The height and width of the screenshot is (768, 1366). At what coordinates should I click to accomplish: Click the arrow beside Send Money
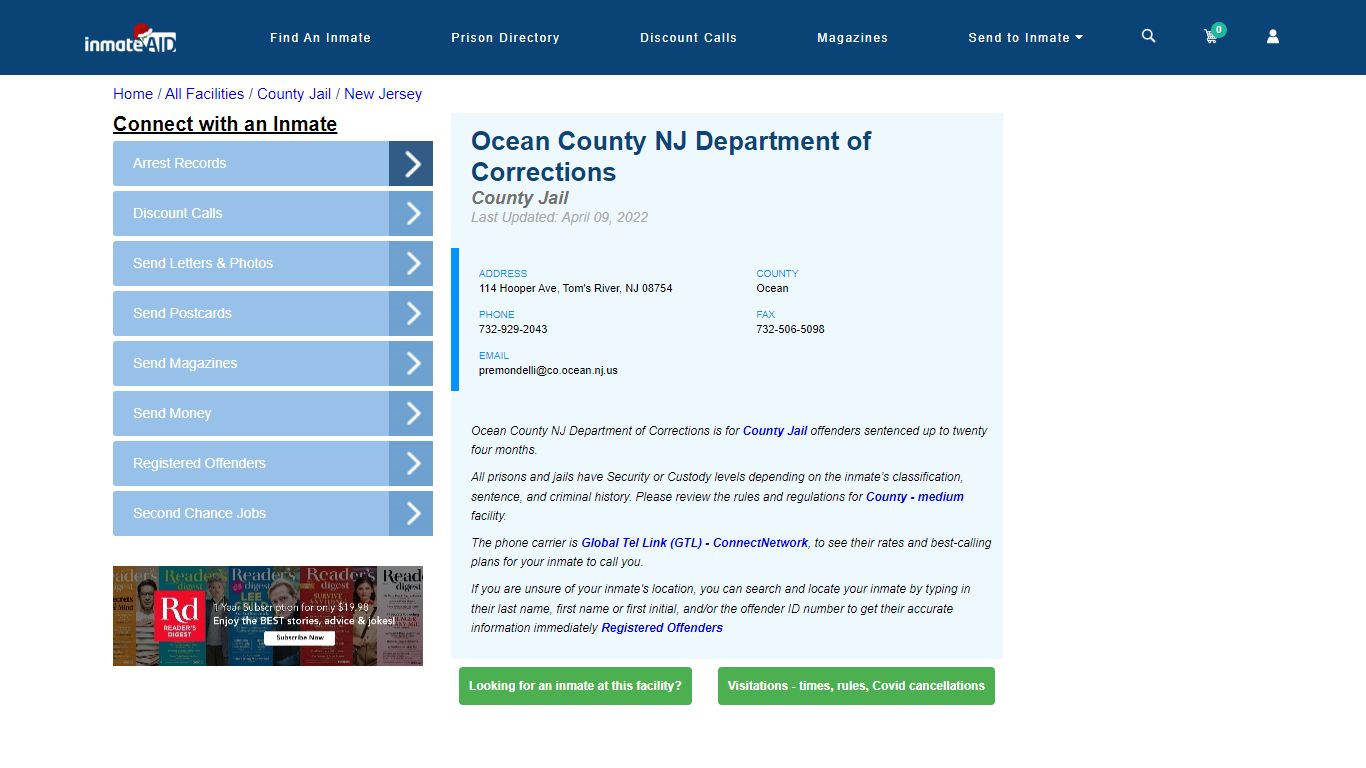(411, 413)
